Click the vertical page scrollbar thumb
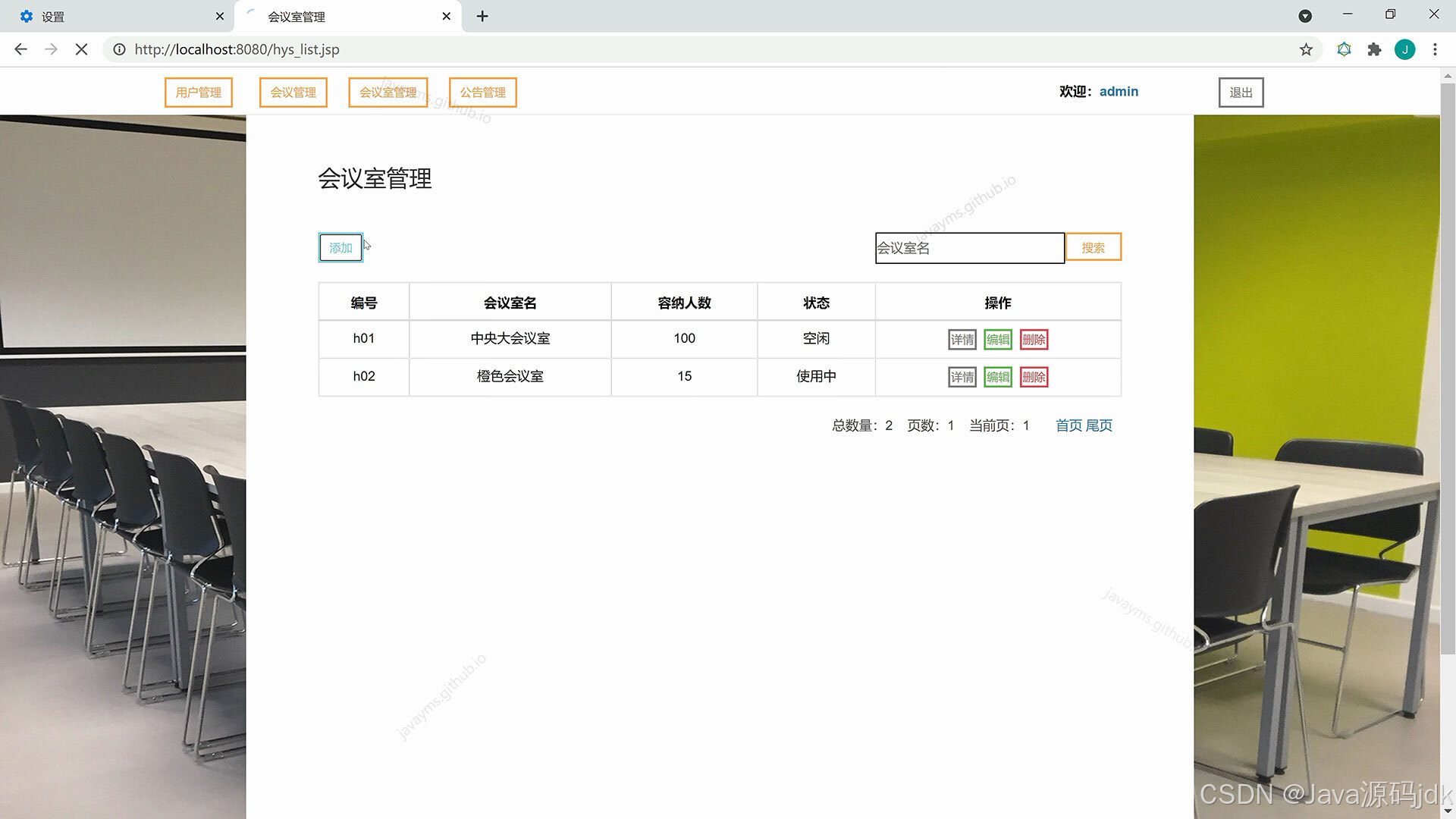1456x819 pixels. pyautogui.click(x=1448, y=368)
